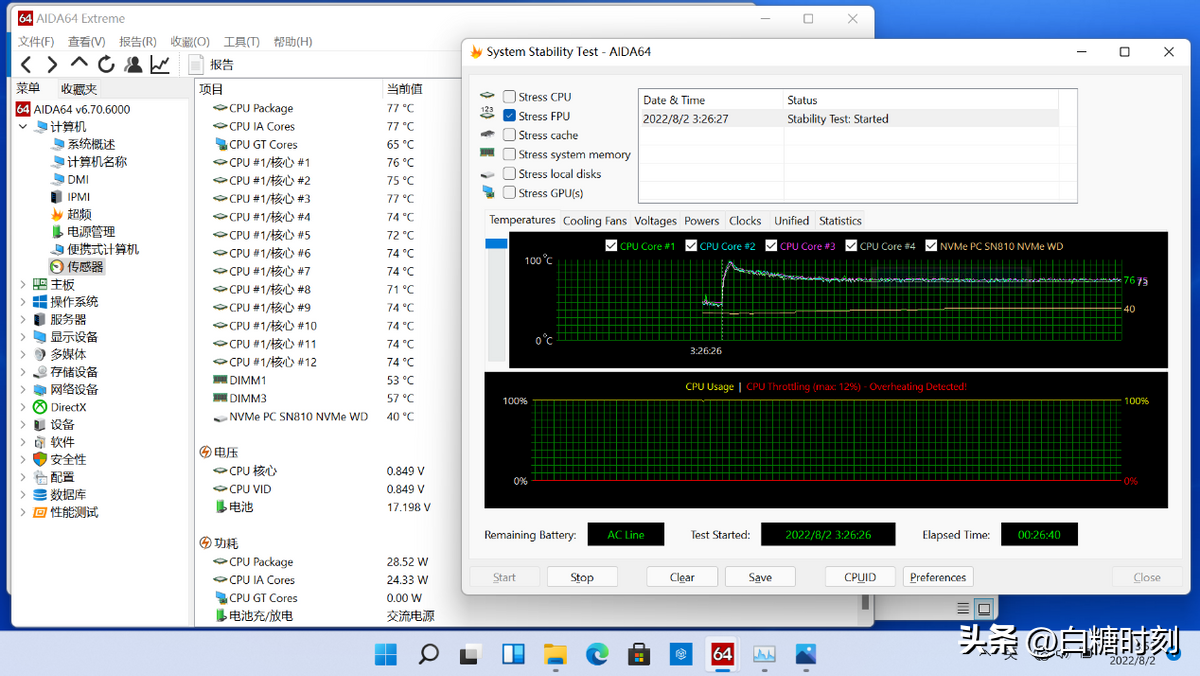
Task: Go back with the toolbar left arrow
Action: (27, 65)
